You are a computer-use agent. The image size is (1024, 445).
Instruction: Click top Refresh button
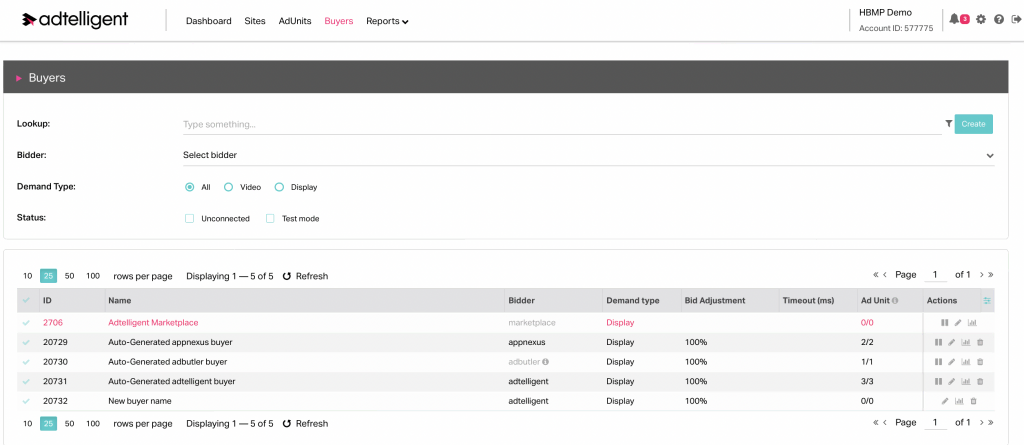point(305,276)
